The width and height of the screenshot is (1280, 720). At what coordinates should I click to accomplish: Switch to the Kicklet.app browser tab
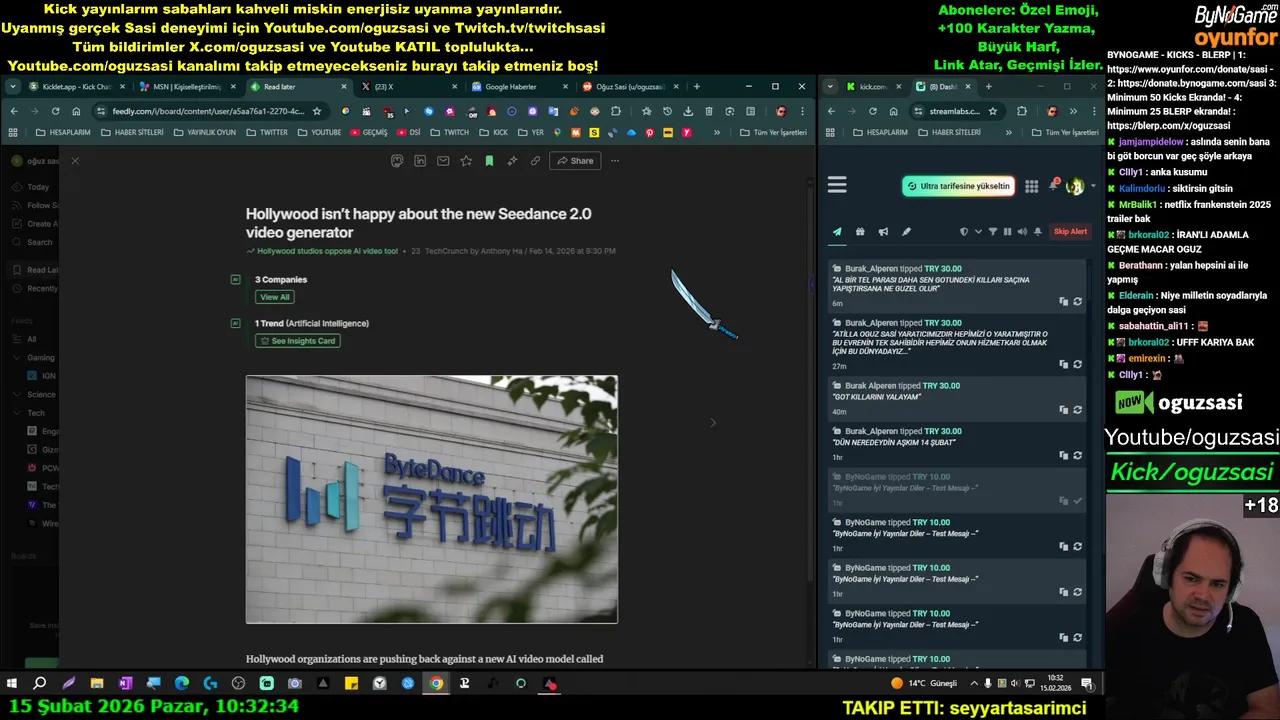coord(76,87)
